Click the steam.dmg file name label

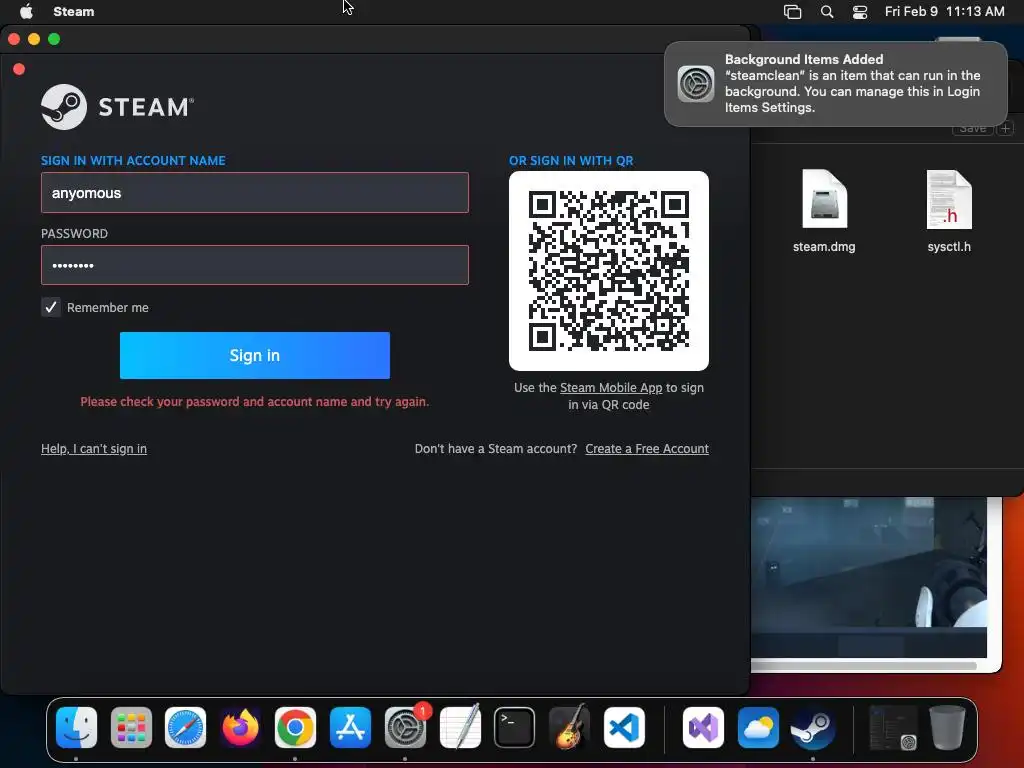point(824,247)
